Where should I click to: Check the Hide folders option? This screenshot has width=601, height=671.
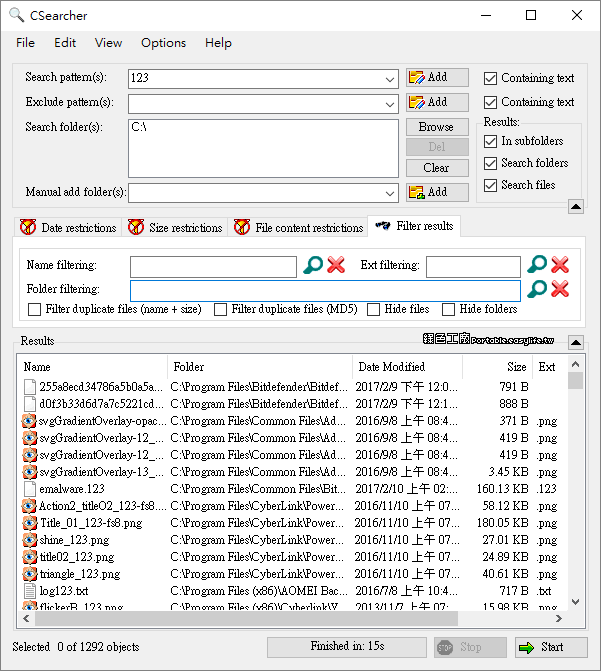(448, 309)
